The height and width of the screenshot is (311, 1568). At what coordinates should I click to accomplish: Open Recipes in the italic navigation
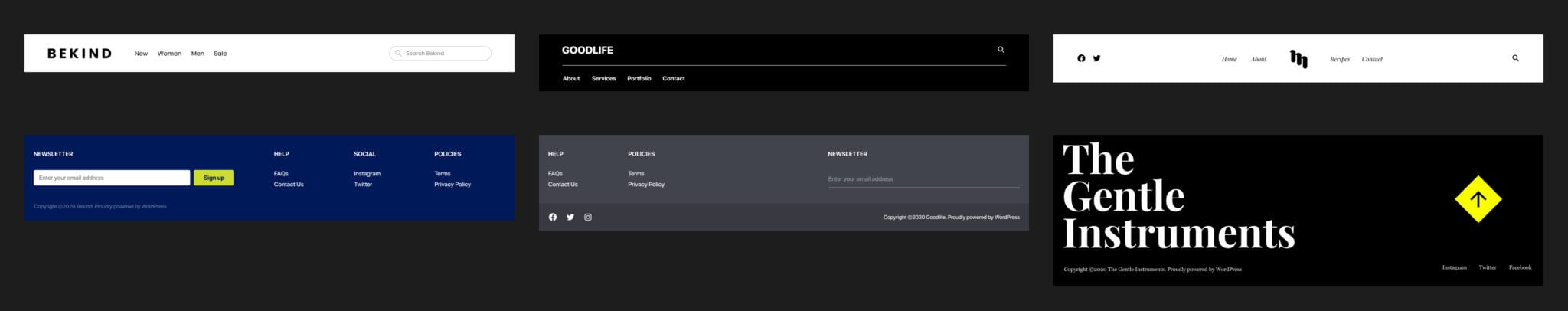point(1340,59)
